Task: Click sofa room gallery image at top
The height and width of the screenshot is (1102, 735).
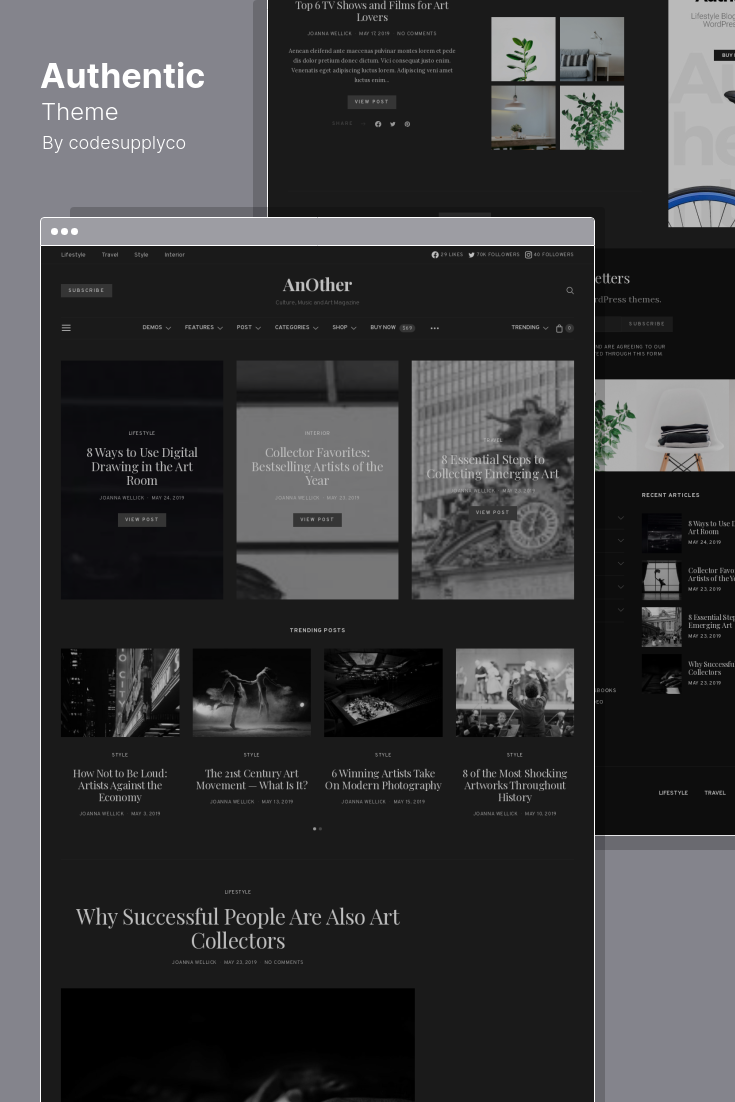Action: coord(592,49)
